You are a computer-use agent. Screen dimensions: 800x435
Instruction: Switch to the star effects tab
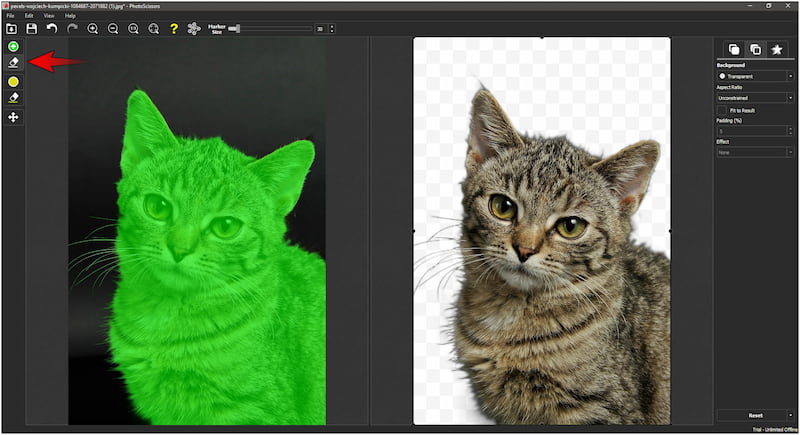point(777,49)
